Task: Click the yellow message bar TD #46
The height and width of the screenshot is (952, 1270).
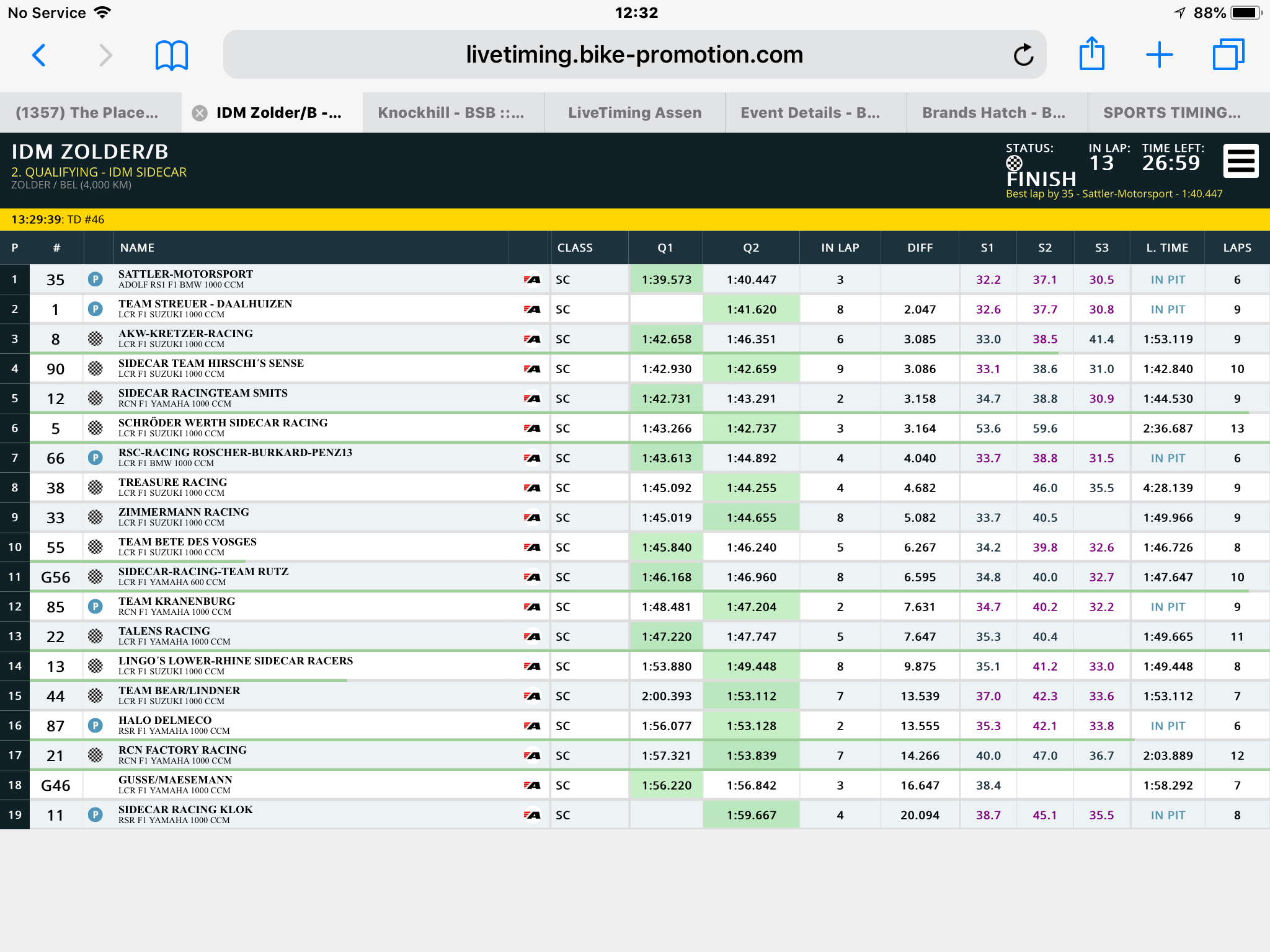Action: (x=635, y=219)
